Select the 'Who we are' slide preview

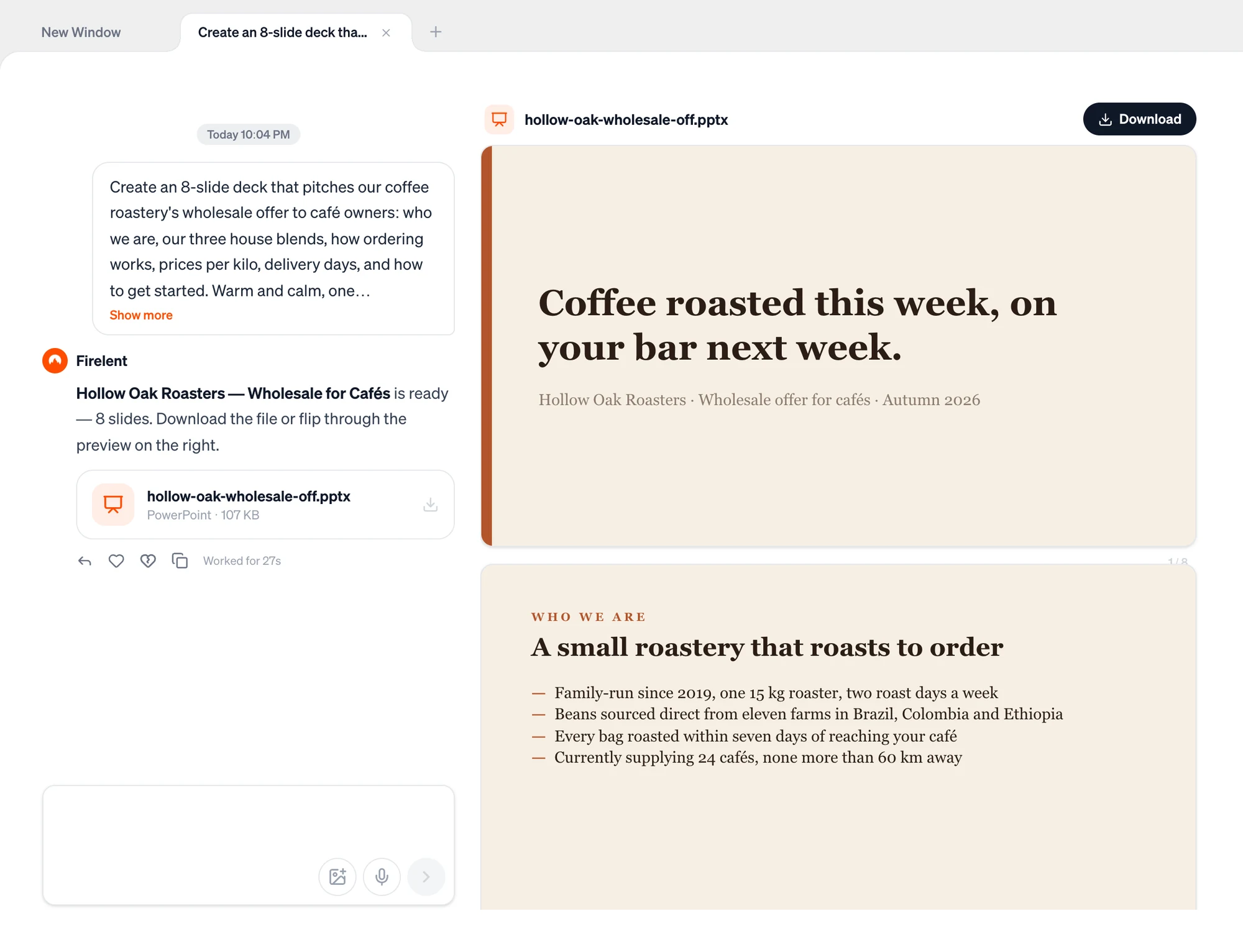[x=838, y=737]
